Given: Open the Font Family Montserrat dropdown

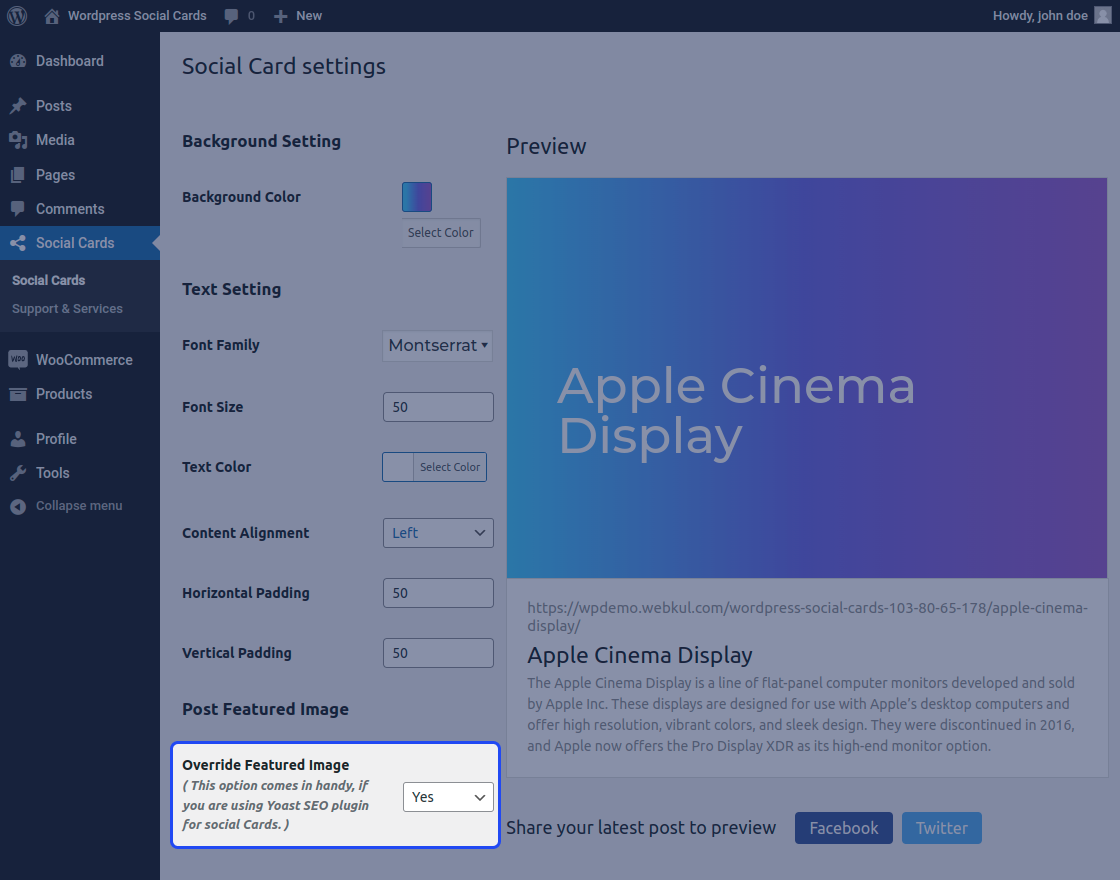Looking at the screenshot, I should coord(438,346).
